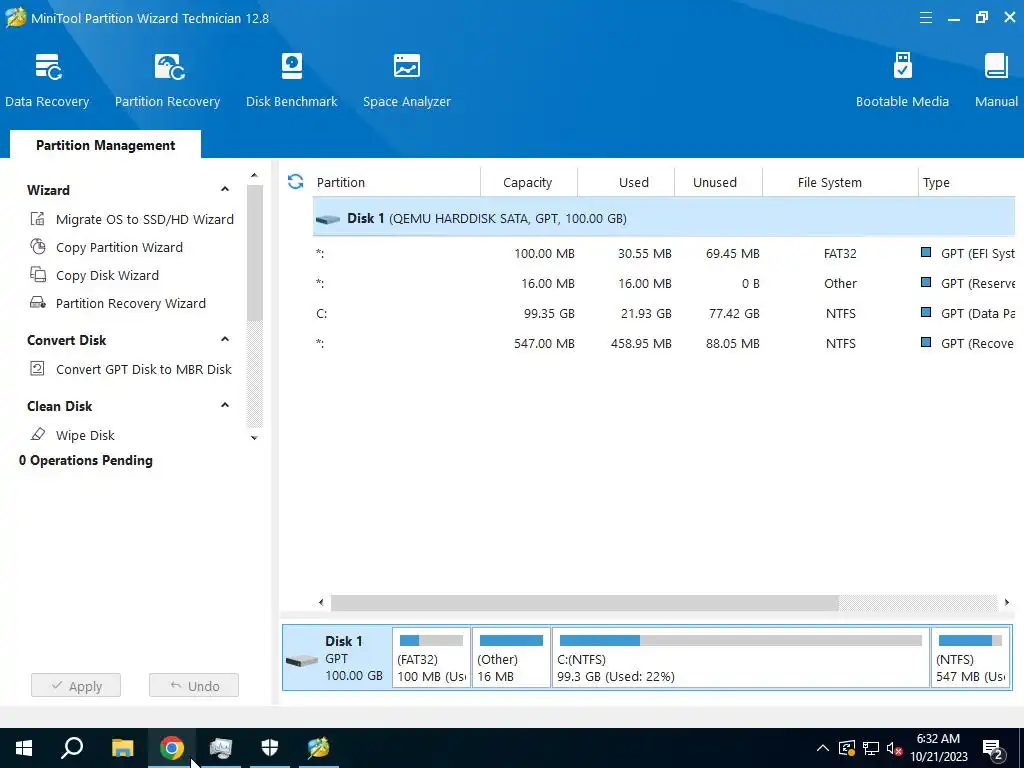Image resolution: width=1024 pixels, height=768 pixels.
Task: Click the Apply button
Action: coord(76,686)
